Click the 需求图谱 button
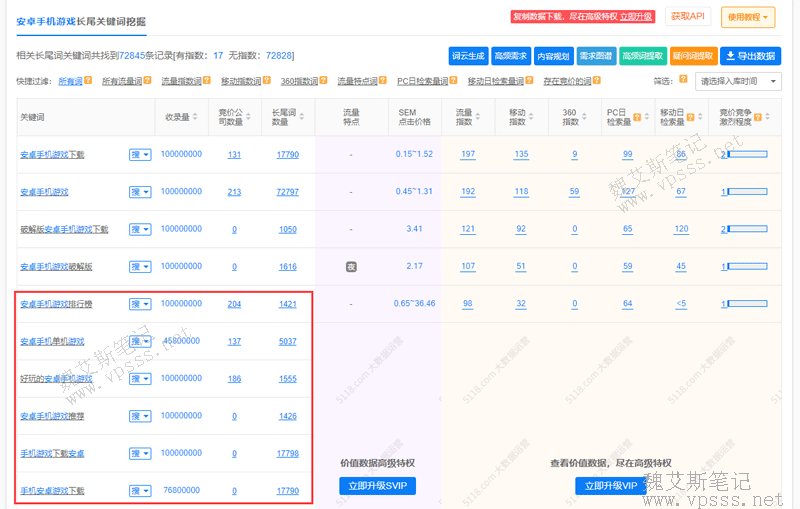Viewport: 800px width, 509px height. point(596,56)
